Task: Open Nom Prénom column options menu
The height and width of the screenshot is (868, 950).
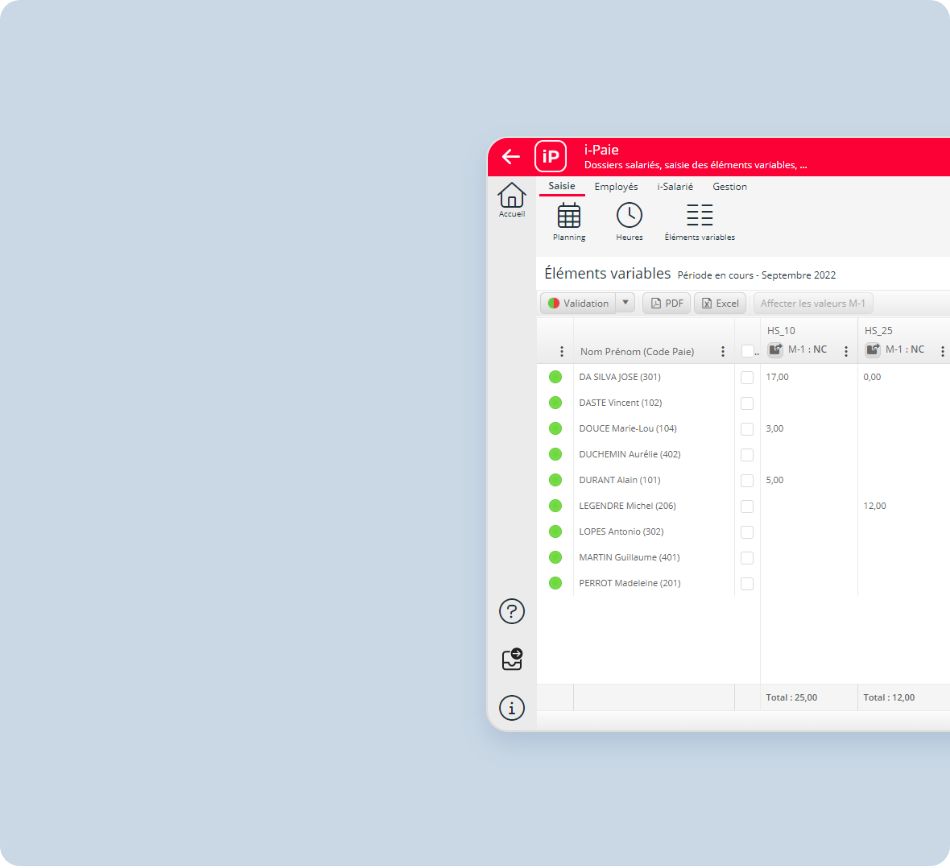Action: (x=723, y=352)
